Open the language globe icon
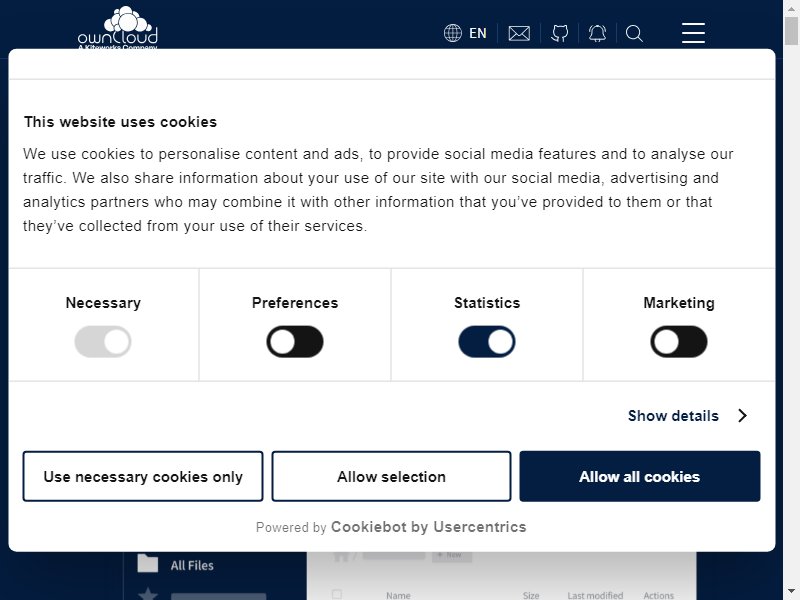Viewport: 800px width, 600px height. tap(453, 33)
